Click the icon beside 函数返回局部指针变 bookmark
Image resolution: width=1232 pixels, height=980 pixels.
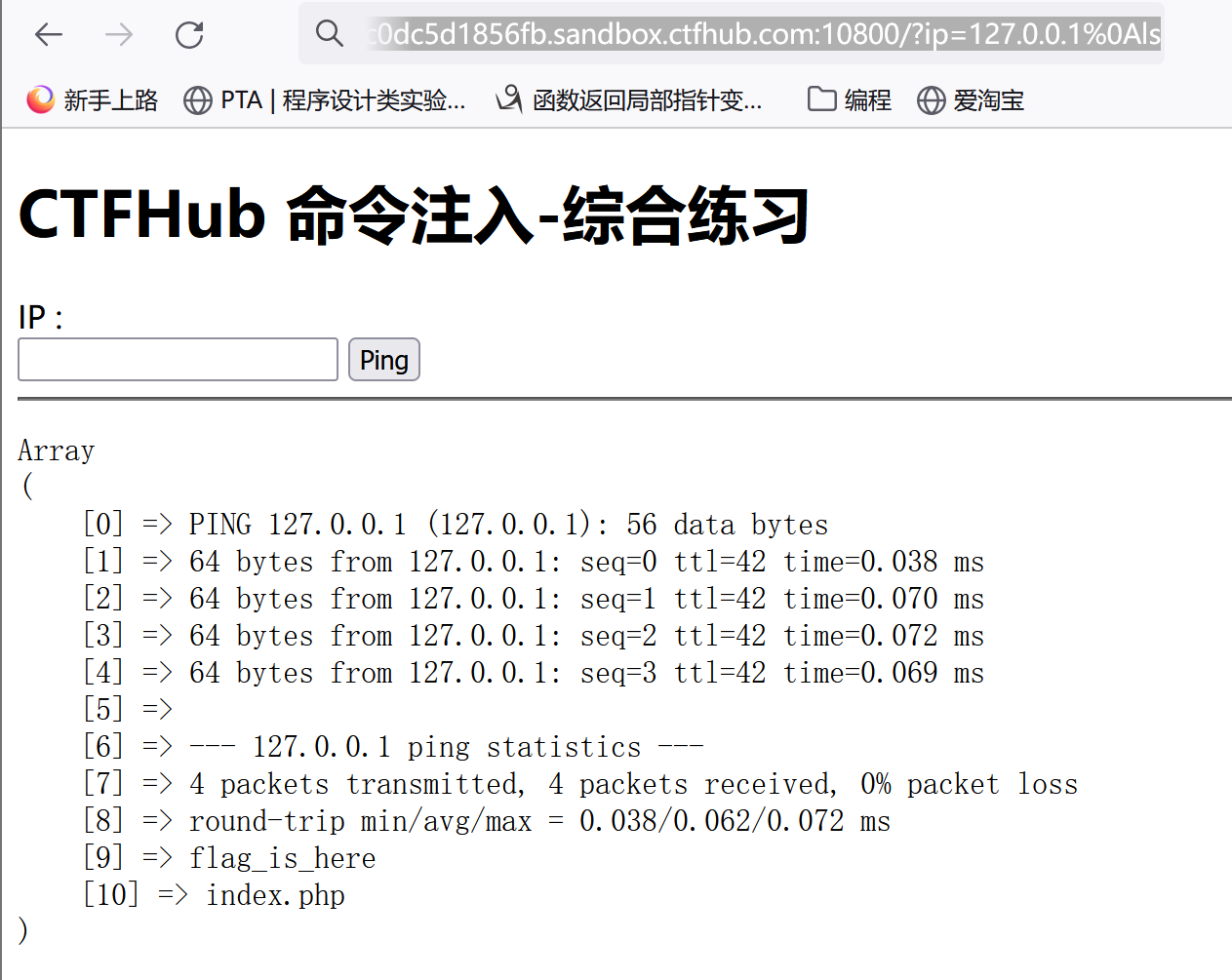[509, 98]
